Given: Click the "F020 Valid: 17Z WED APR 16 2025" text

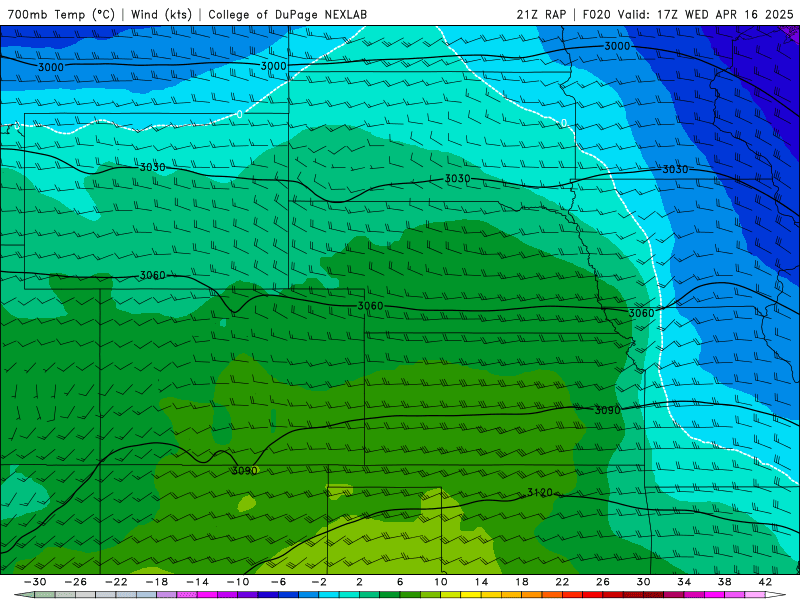Looking at the screenshot, I should tap(688, 14).
